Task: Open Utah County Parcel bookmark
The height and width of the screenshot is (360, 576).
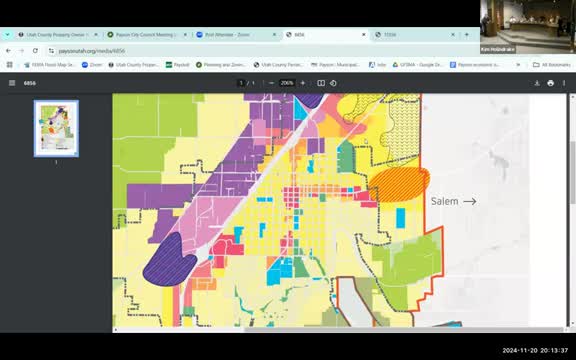Action: tap(278, 65)
